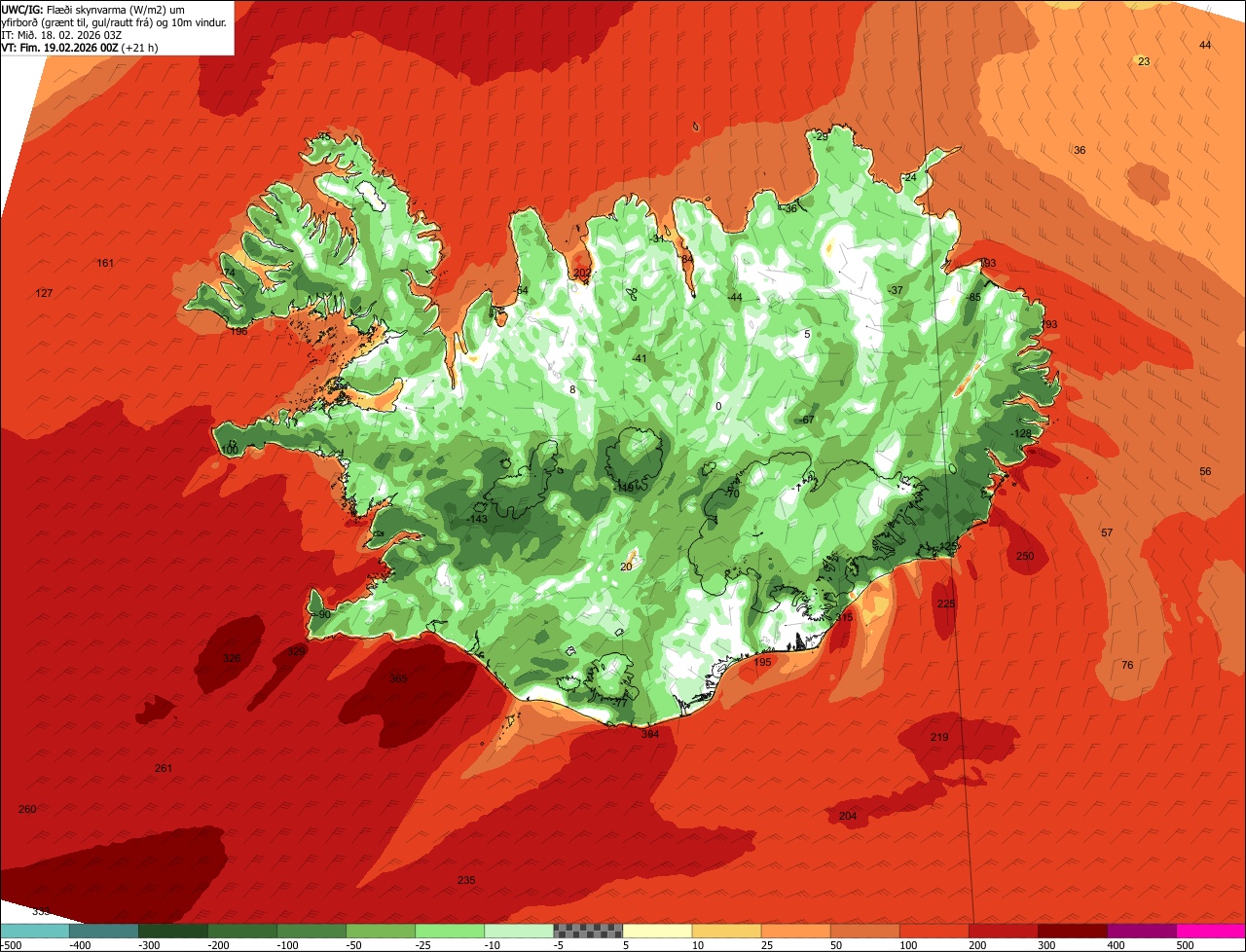1246x952 pixels.
Task: Pick the dark maroon legend swatch between 300 and 400
Action: (1072, 930)
